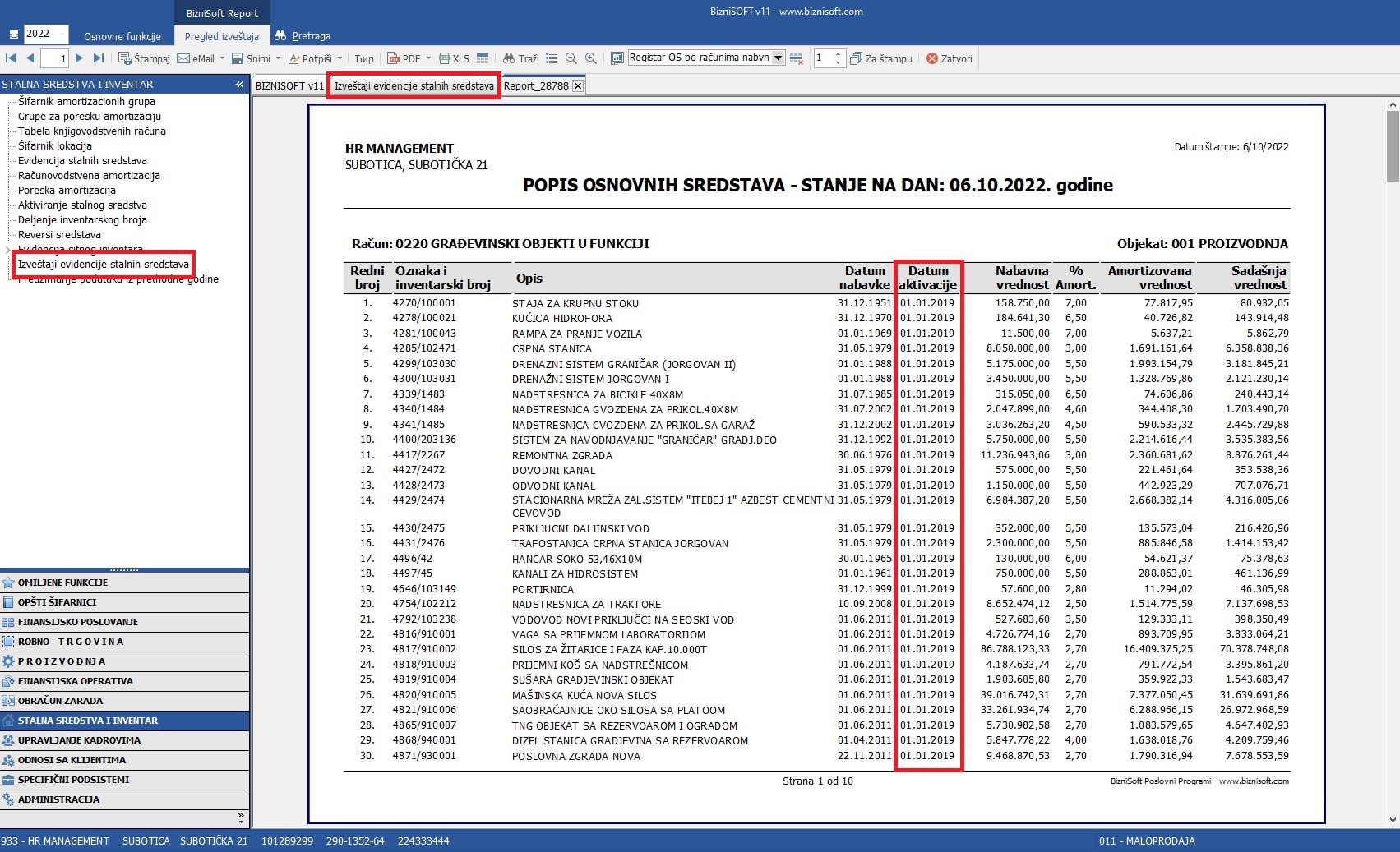Viewport: 1400px width, 852px height.
Task: Click the zoom in magnifier icon
Action: (591, 58)
